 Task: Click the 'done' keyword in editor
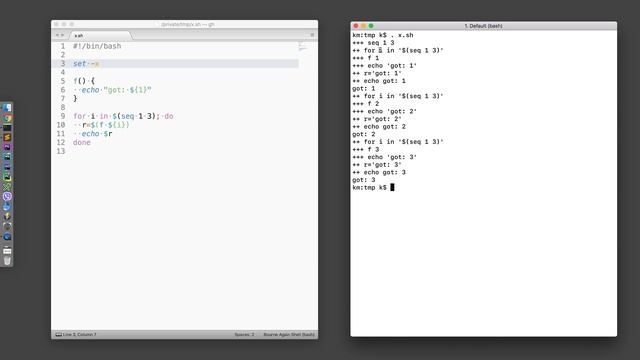point(82,142)
